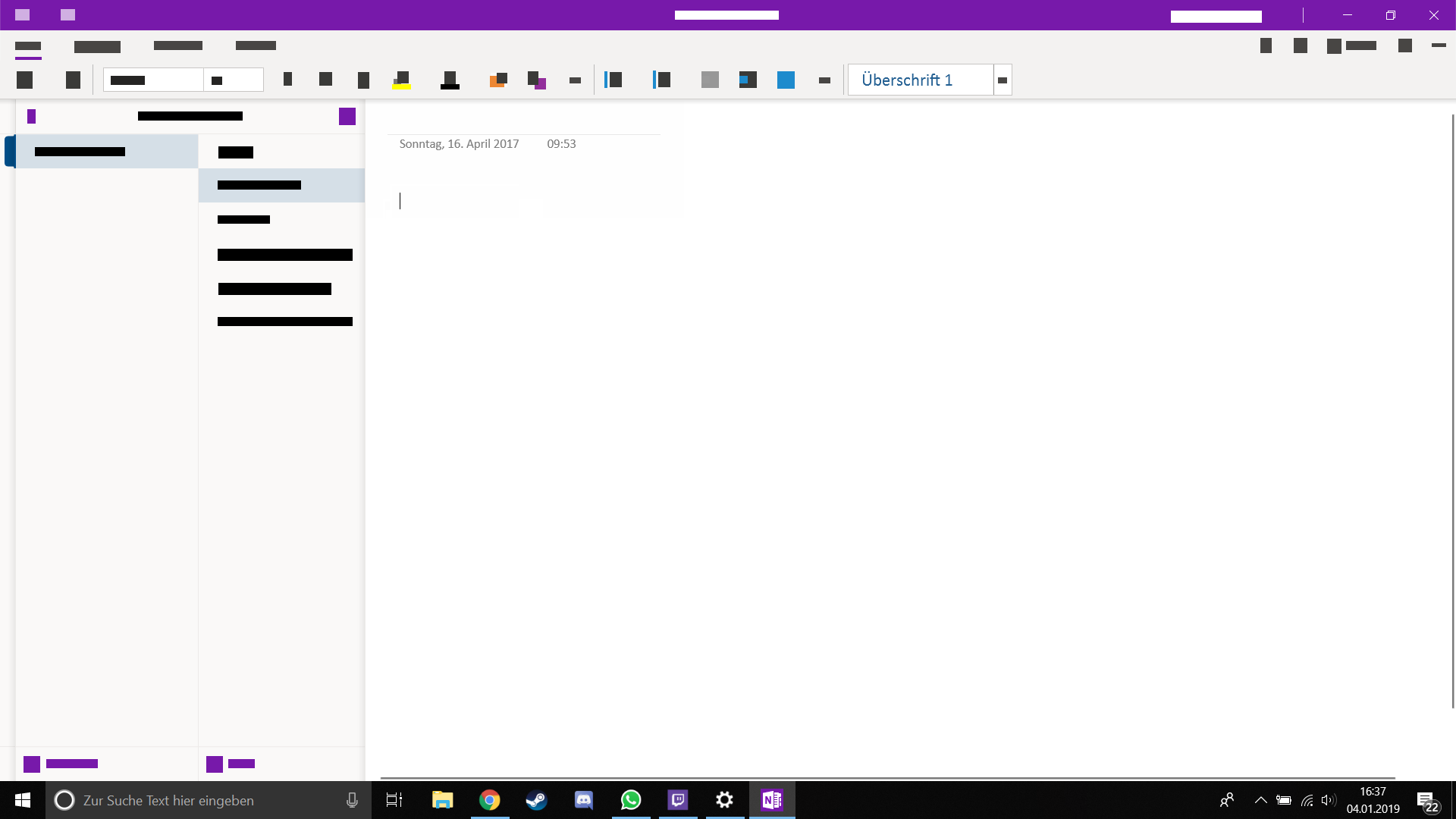Screen dimensions: 1456x819
Task: Open Steam from the taskbar
Action: (537, 800)
